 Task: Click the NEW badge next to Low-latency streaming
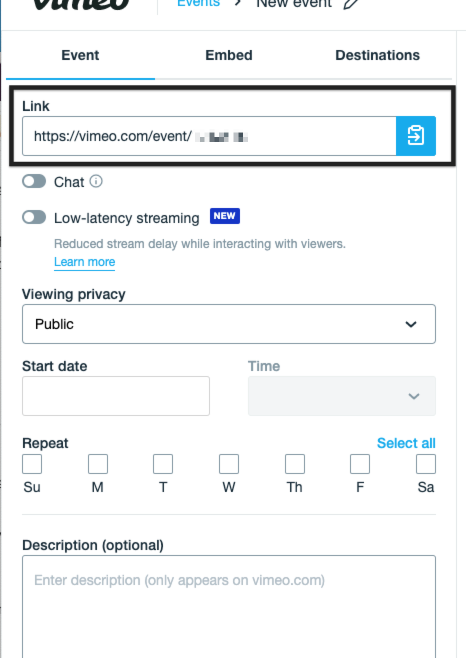point(225,216)
